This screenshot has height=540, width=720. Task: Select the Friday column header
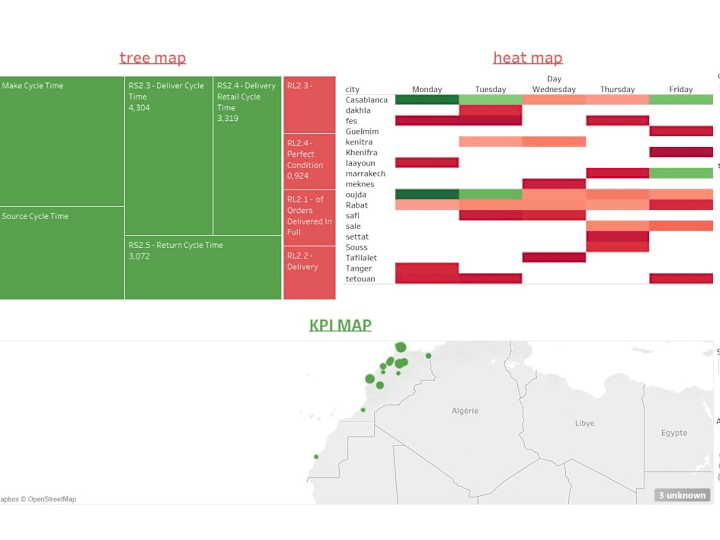coord(681,89)
